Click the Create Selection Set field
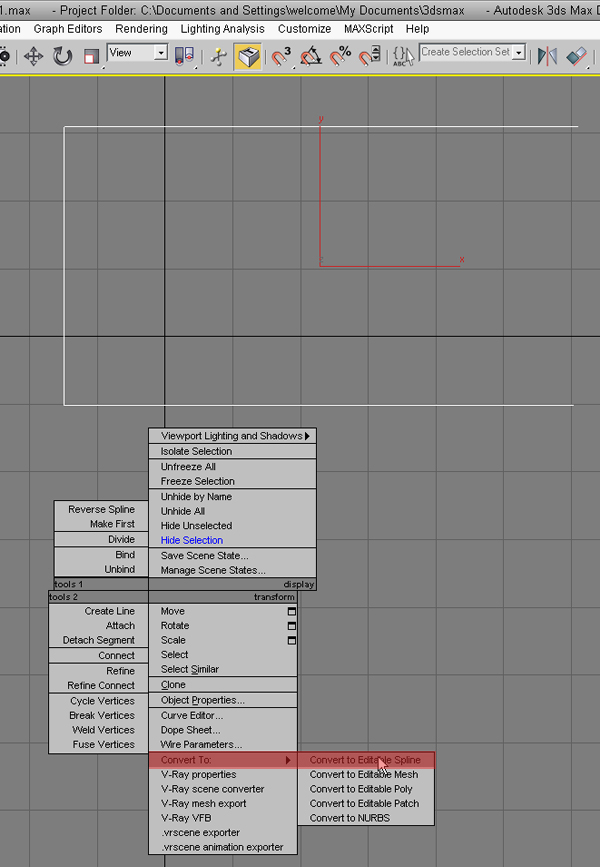Viewport: 600px width, 867px height. click(x=466, y=52)
